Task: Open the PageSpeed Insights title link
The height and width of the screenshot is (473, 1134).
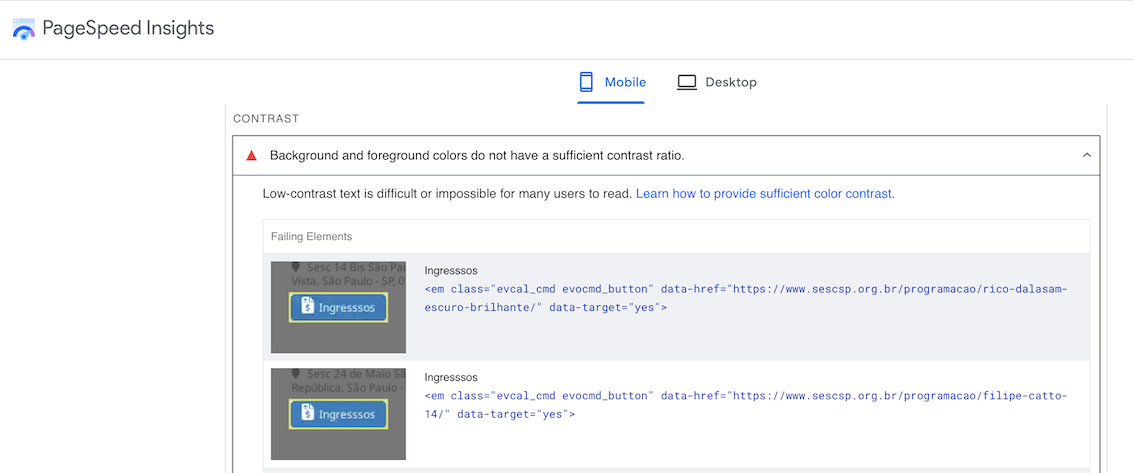Action: (128, 28)
